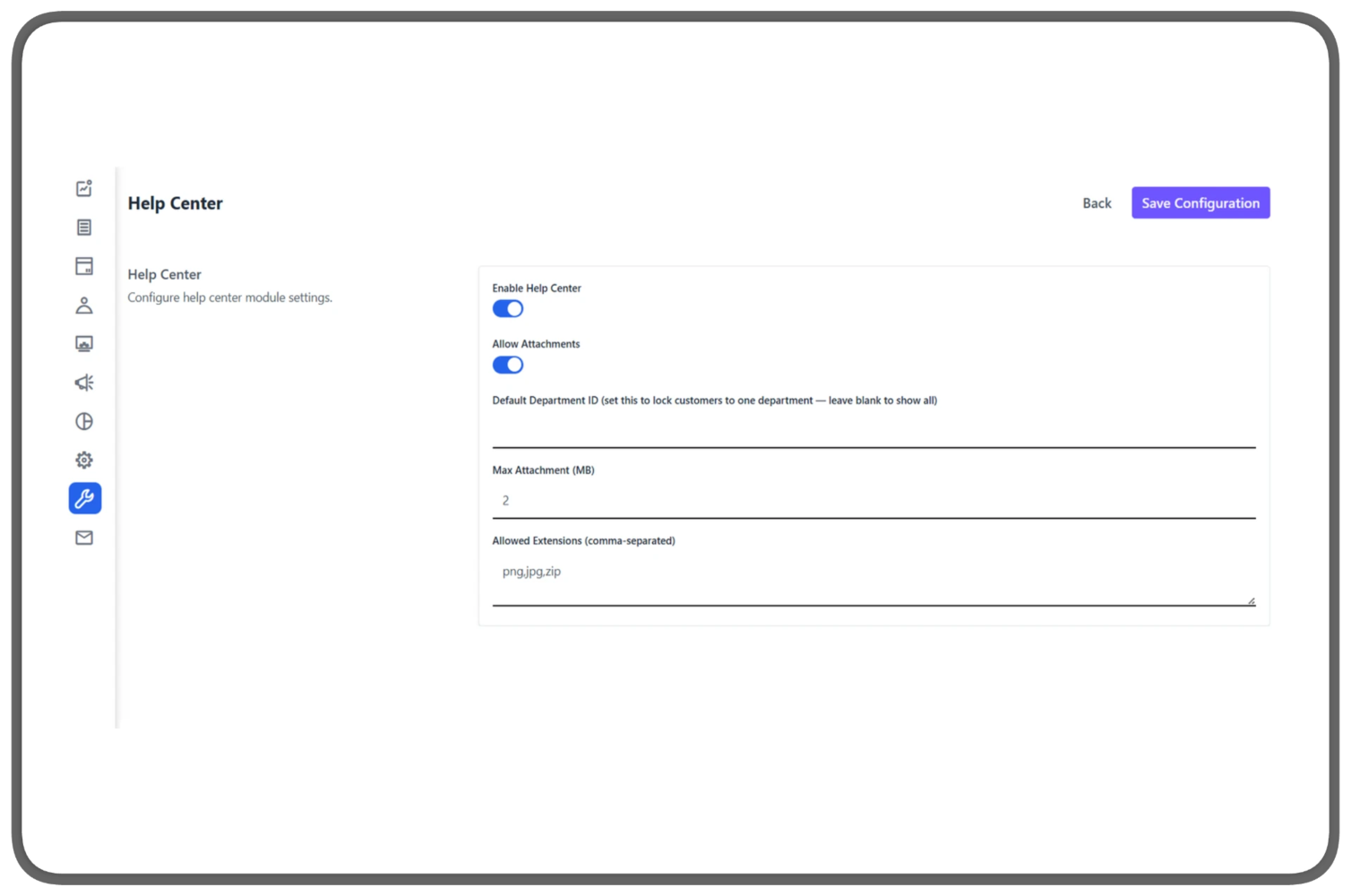Image resolution: width=1351 pixels, height=896 pixels.
Task: Open the media monitor icon
Action: 84,343
